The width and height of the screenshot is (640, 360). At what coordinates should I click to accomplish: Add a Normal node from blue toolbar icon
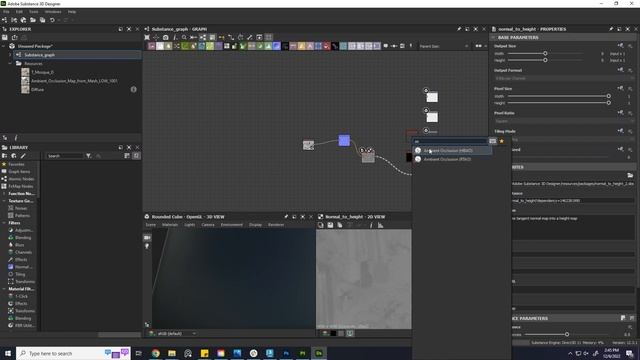click(x=276, y=46)
